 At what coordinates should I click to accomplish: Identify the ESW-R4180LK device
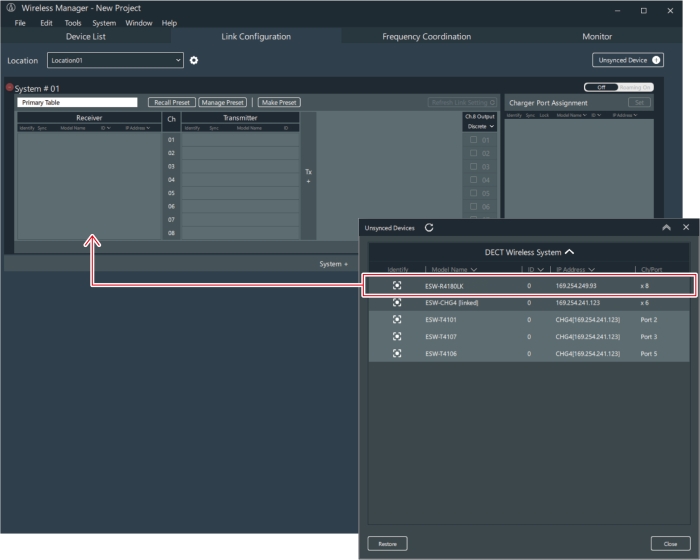[x=397, y=285]
